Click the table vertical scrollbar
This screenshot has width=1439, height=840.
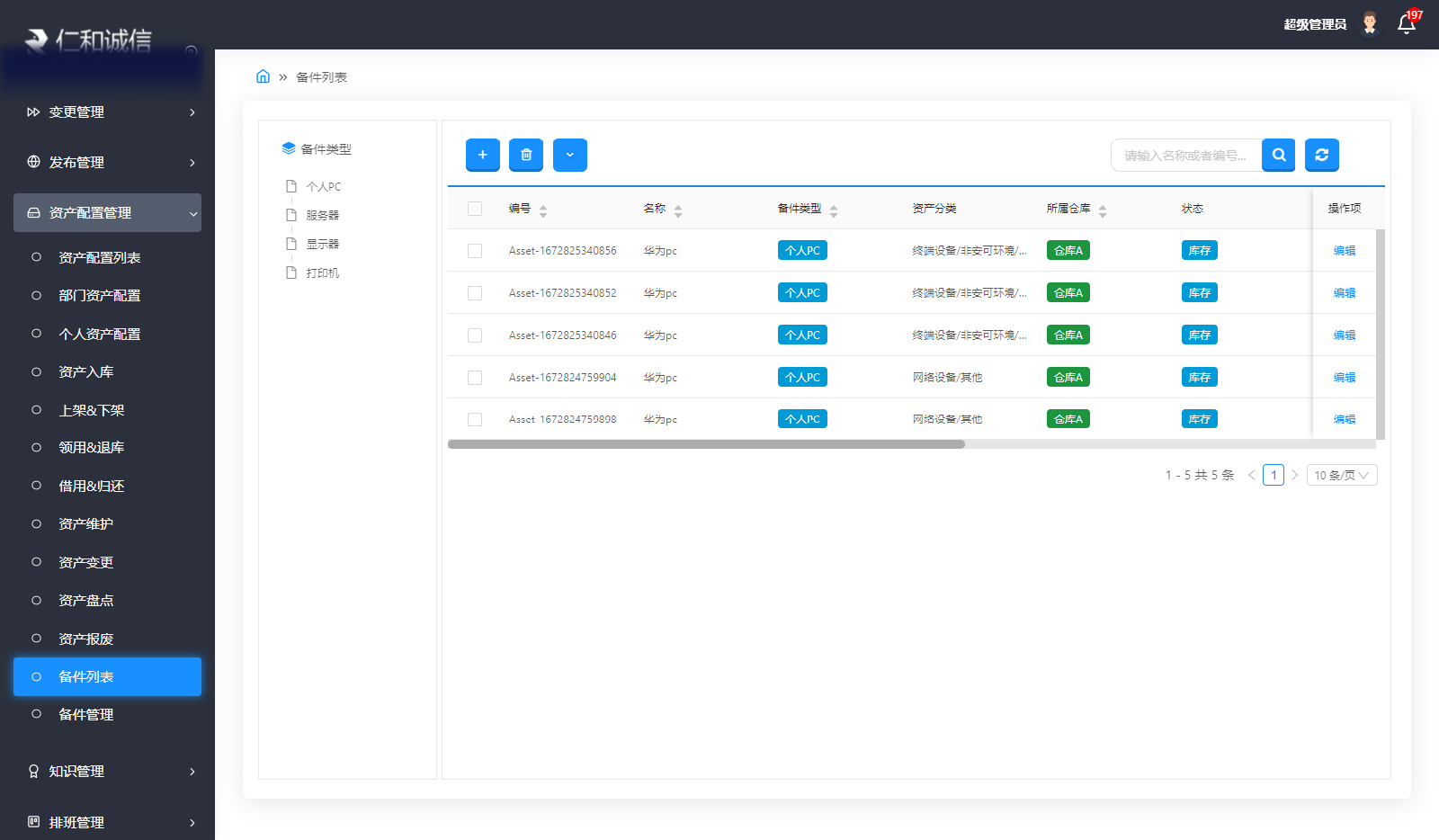(x=1381, y=335)
